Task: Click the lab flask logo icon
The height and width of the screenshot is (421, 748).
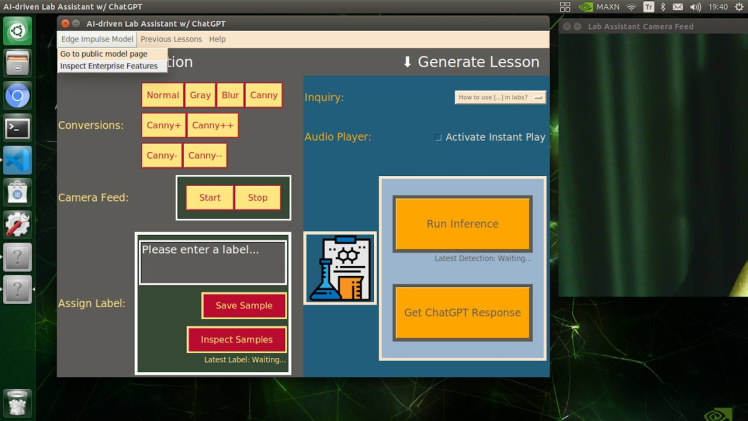Action: (x=340, y=268)
